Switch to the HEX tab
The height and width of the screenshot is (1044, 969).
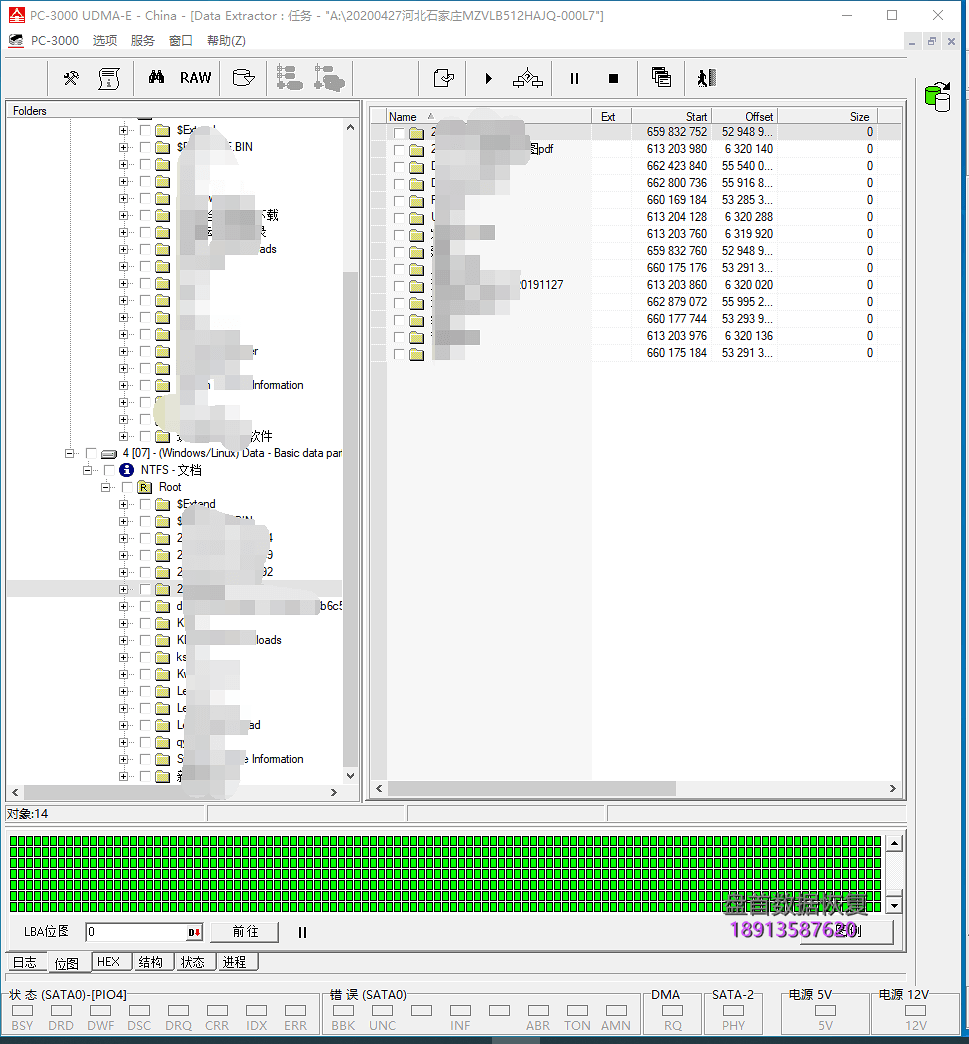109,962
